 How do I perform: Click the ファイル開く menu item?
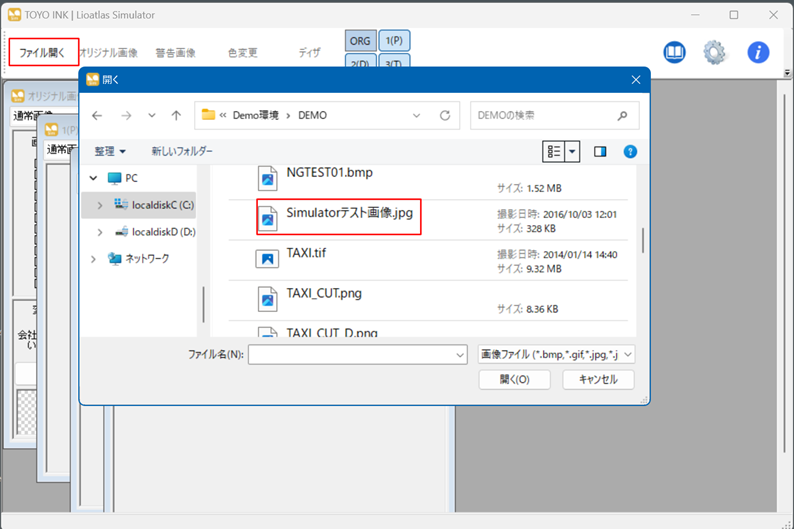click(43, 52)
